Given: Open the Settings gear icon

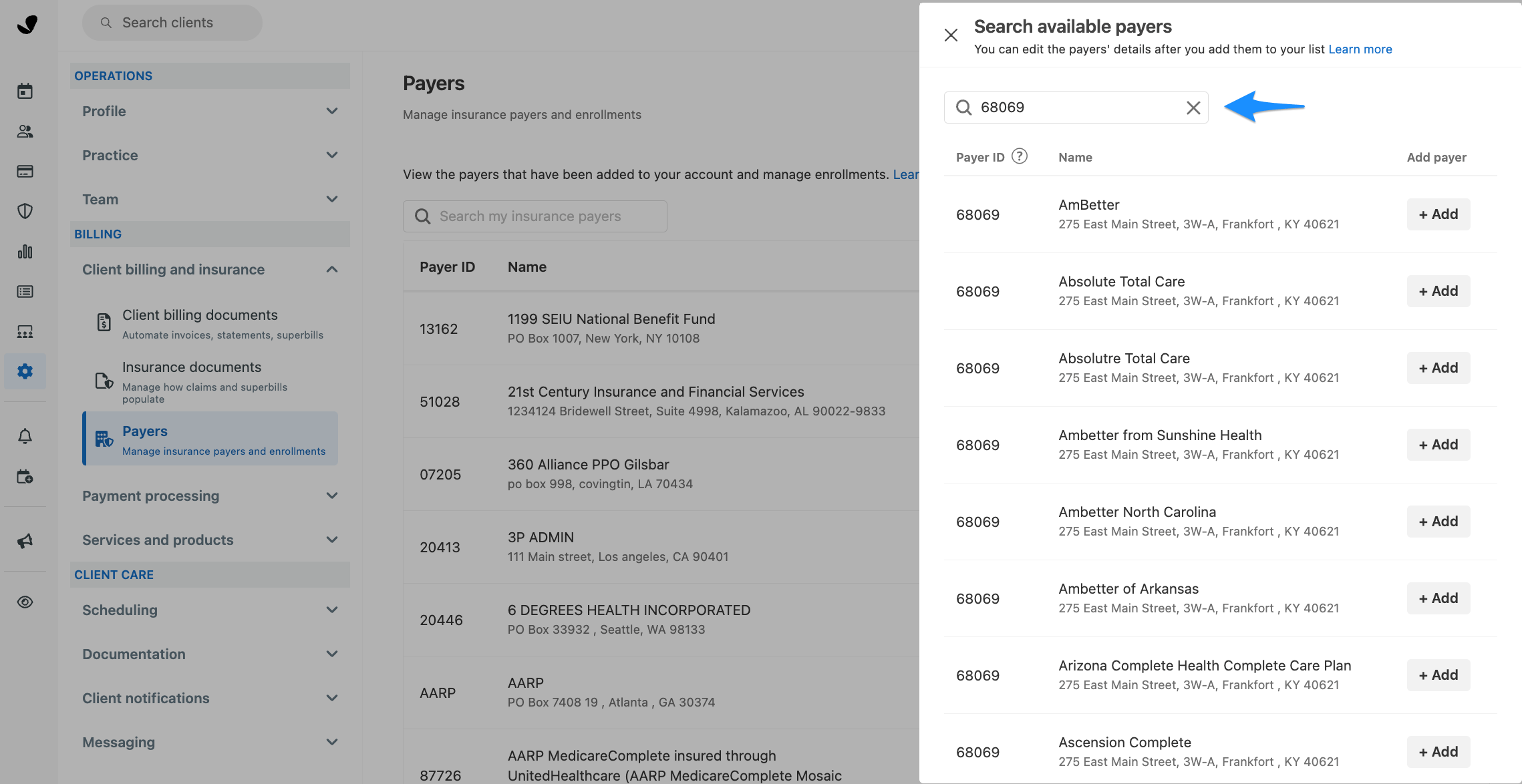Looking at the screenshot, I should point(25,371).
